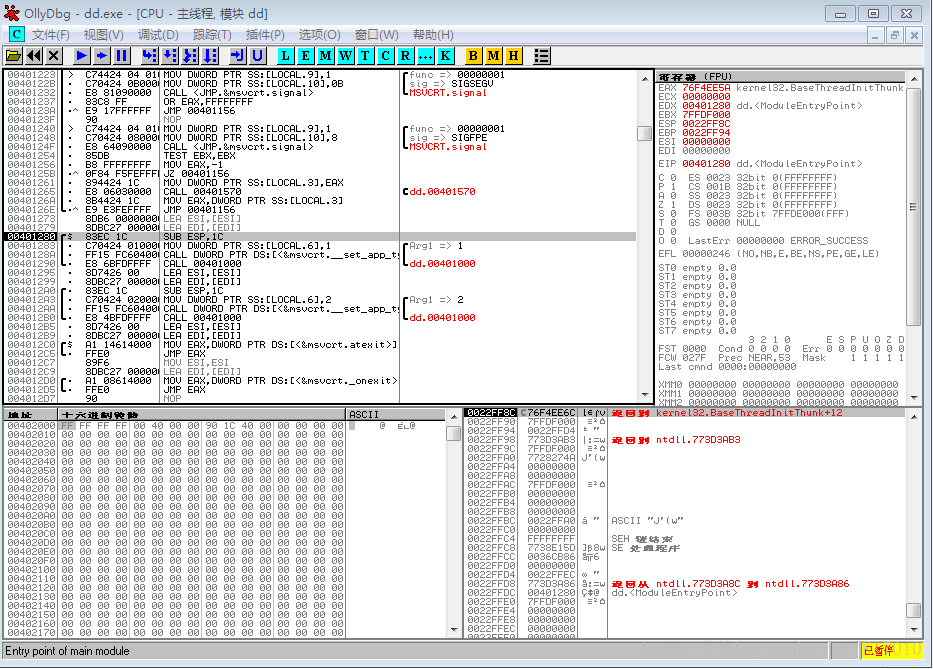Click Execute till return icon
Image resolution: width=933 pixels, height=669 pixels.
click(x=237, y=56)
